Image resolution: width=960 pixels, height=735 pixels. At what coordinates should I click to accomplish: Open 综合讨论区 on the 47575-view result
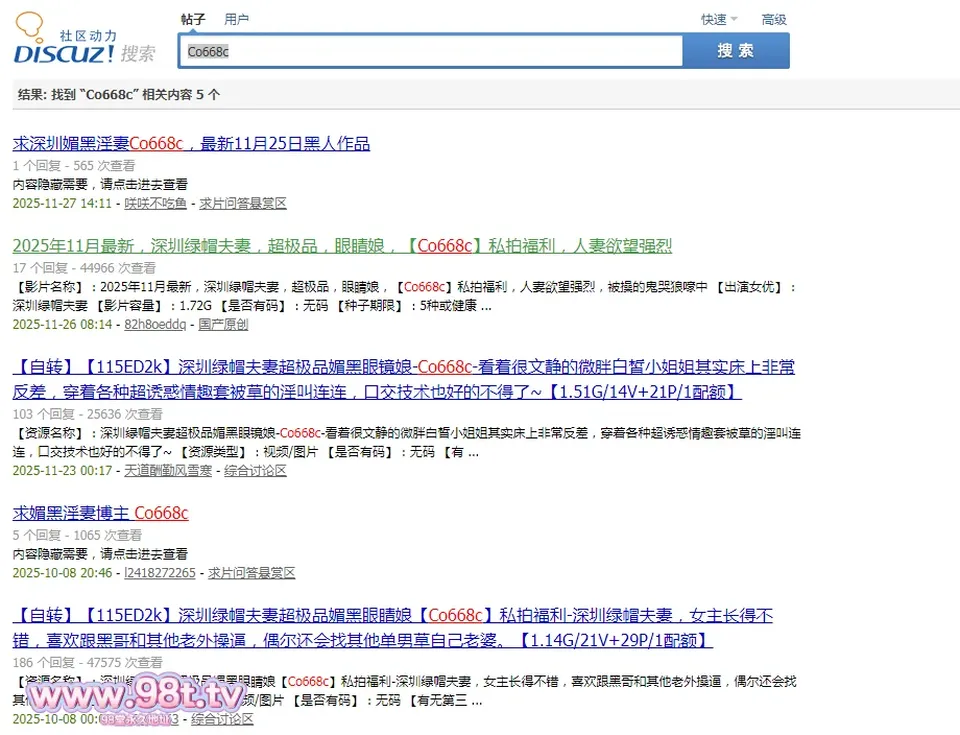click(222, 719)
